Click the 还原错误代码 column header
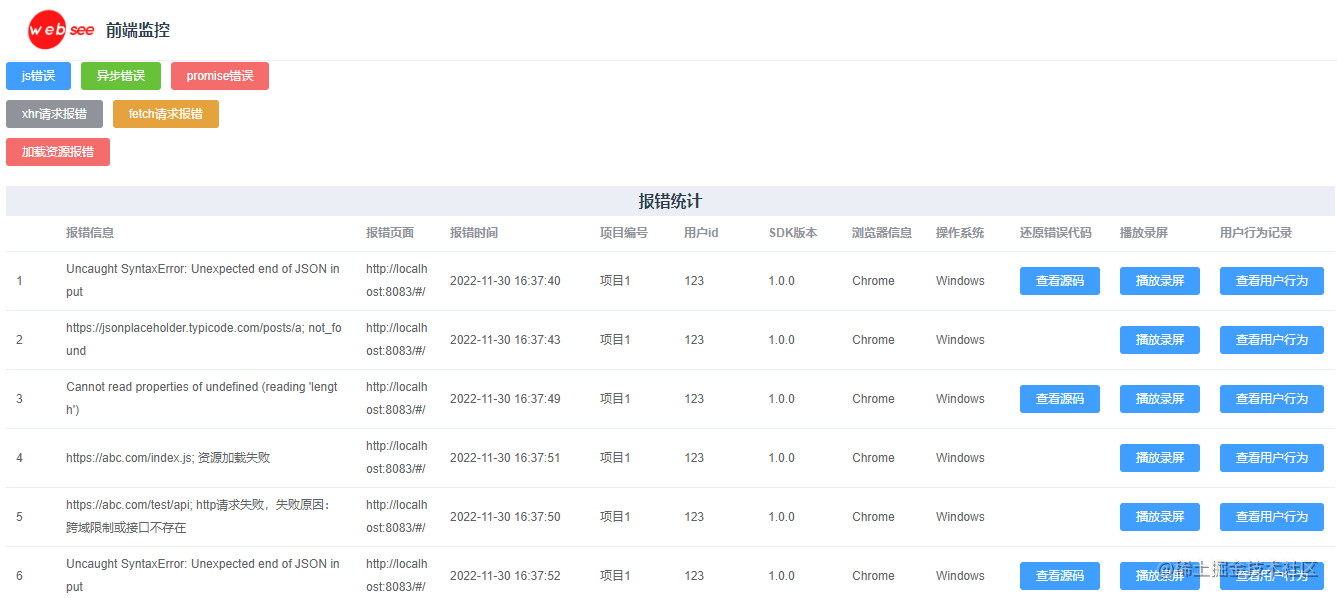 click(1056, 233)
